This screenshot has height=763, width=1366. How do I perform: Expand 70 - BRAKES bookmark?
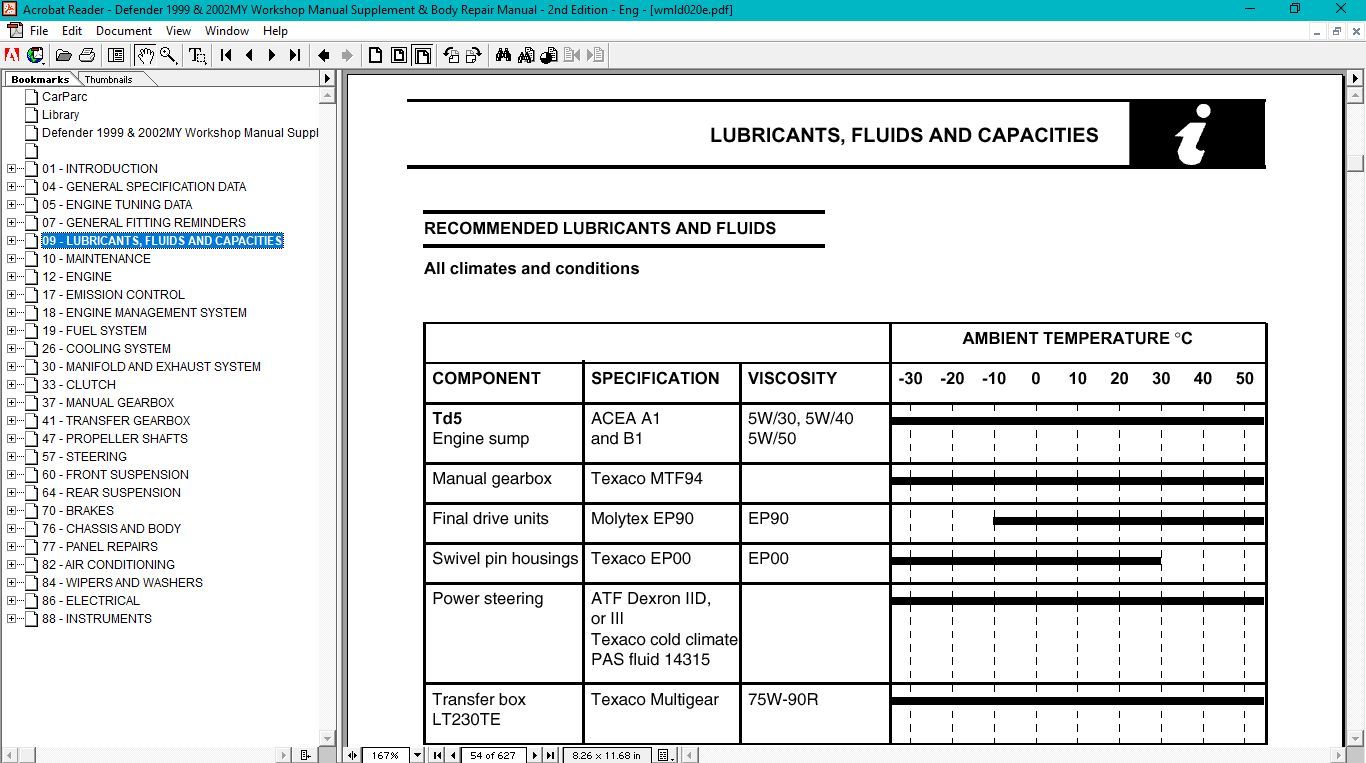pyautogui.click(x=12, y=511)
